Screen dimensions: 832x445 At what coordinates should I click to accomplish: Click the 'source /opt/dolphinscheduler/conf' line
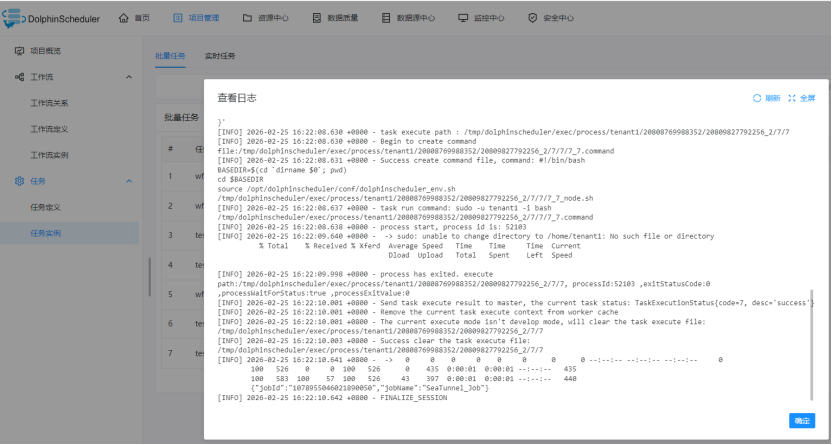click(x=336, y=189)
